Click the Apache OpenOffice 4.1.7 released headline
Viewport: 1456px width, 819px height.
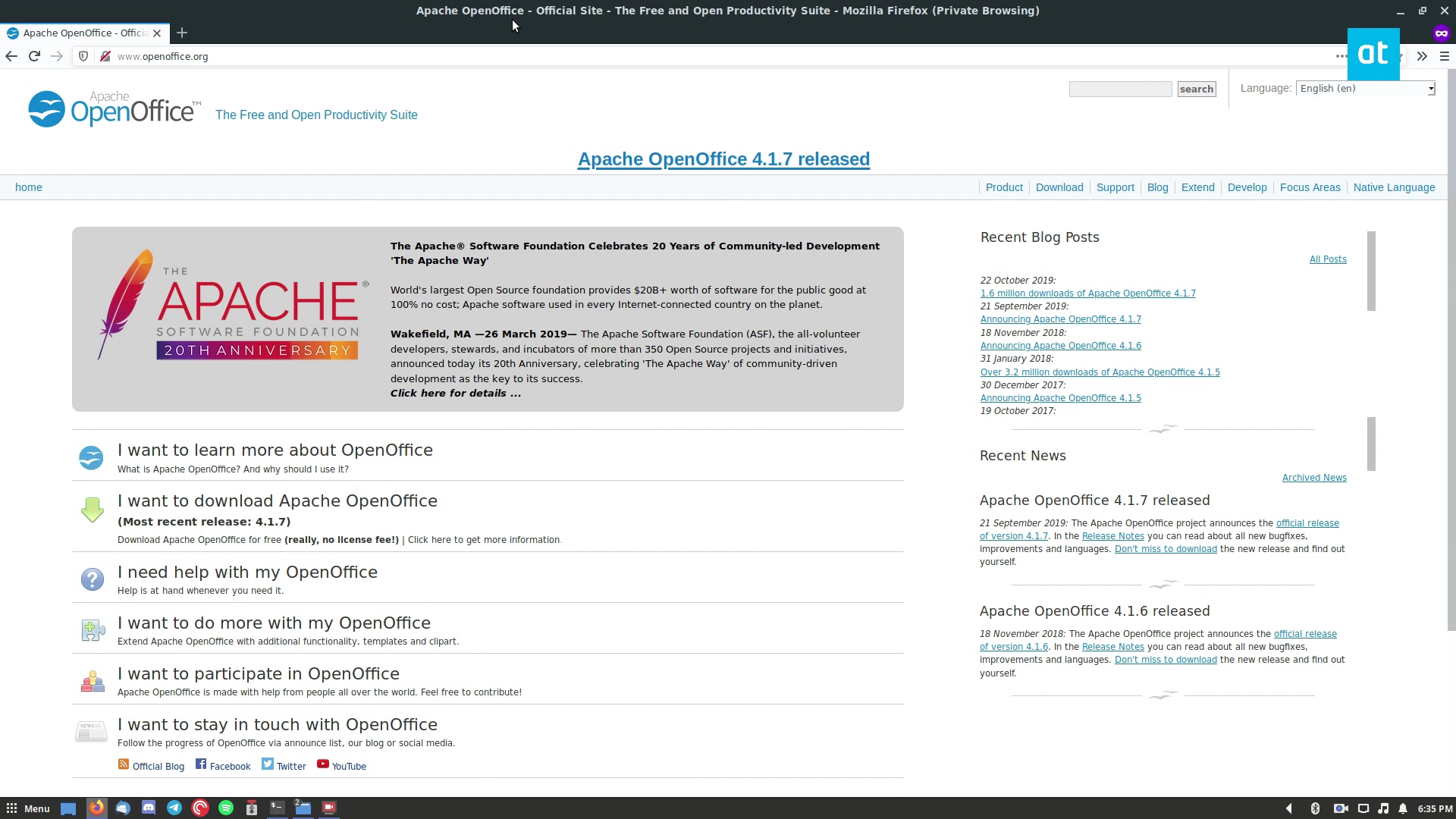(723, 158)
